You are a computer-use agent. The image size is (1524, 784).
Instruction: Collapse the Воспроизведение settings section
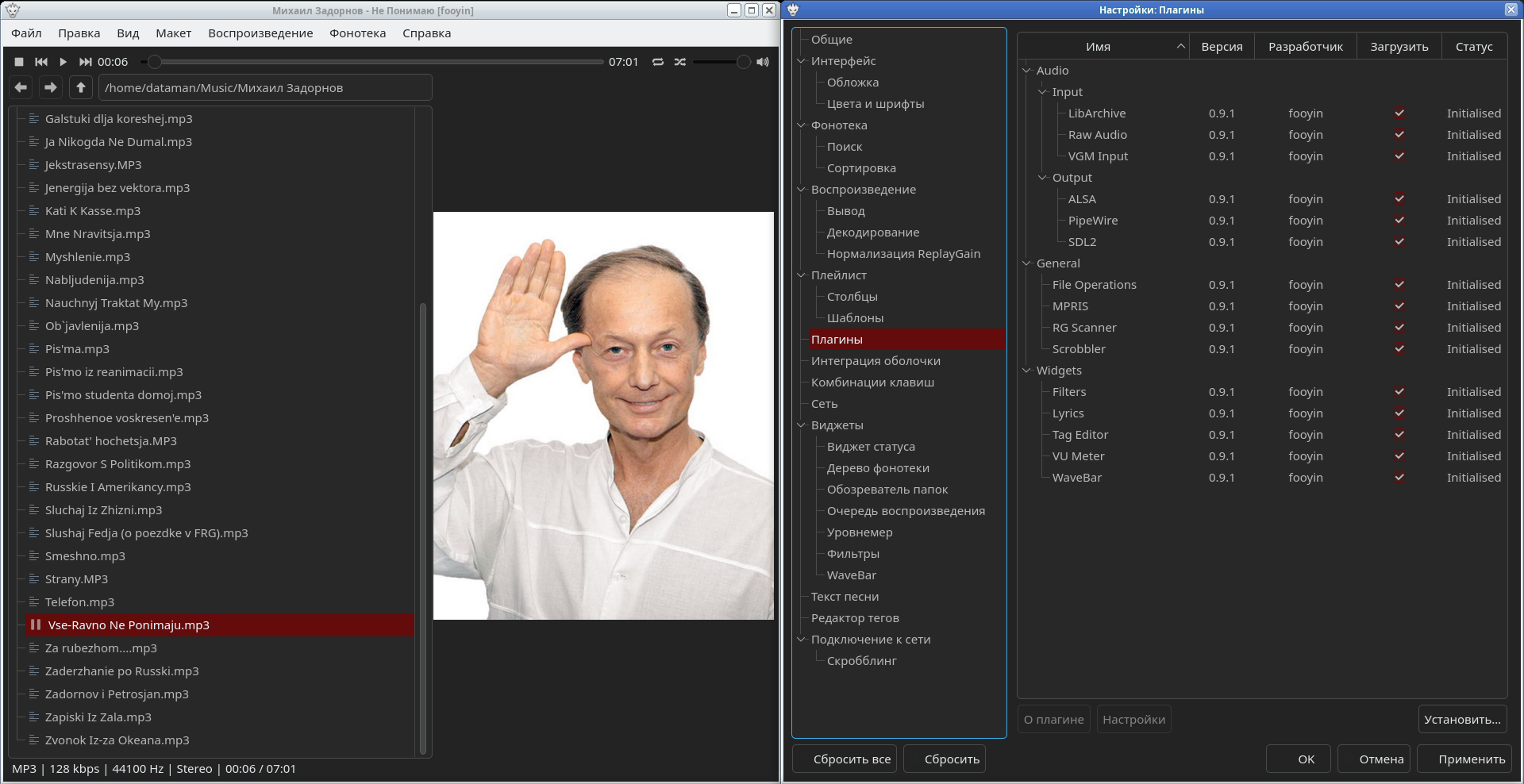click(x=801, y=190)
